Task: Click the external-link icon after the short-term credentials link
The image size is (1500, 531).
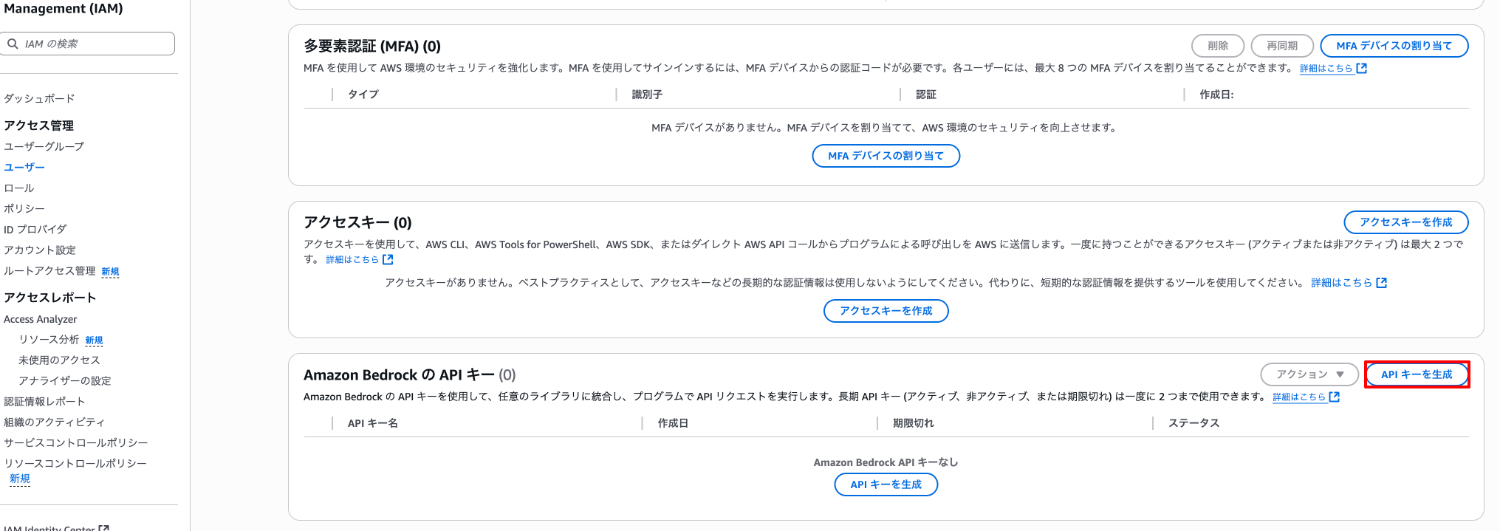Action: 1382,283
